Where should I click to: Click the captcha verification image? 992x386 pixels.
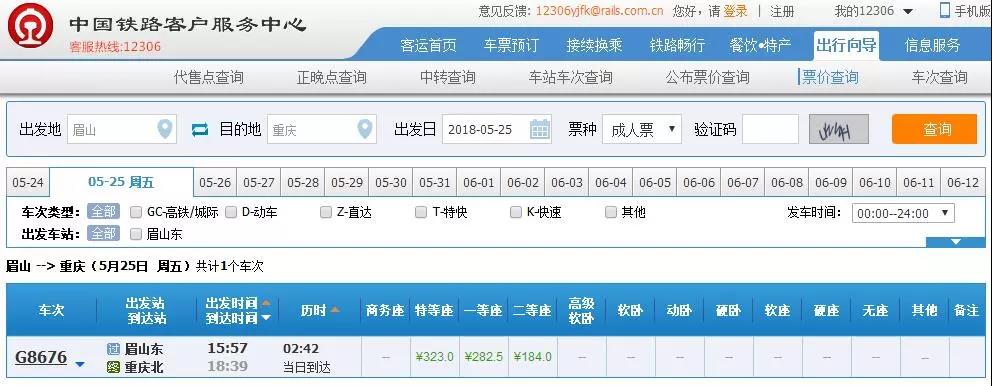tap(838, 129)
